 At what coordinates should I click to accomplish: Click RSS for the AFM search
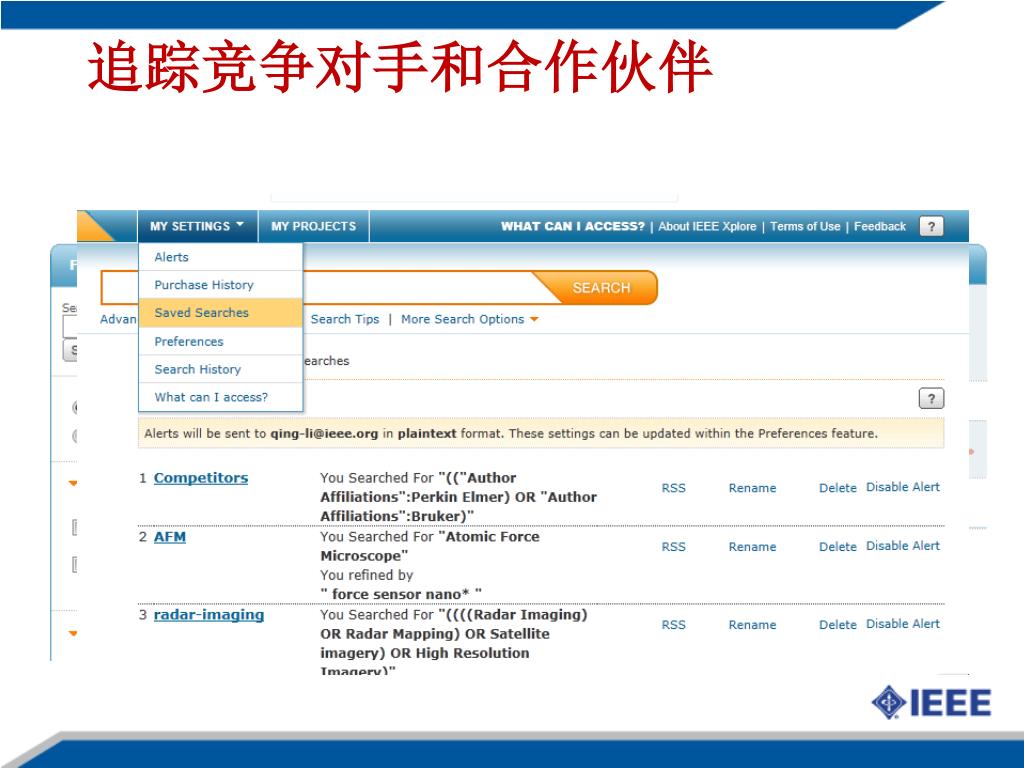pyautogui.click(x=673, y=547)
